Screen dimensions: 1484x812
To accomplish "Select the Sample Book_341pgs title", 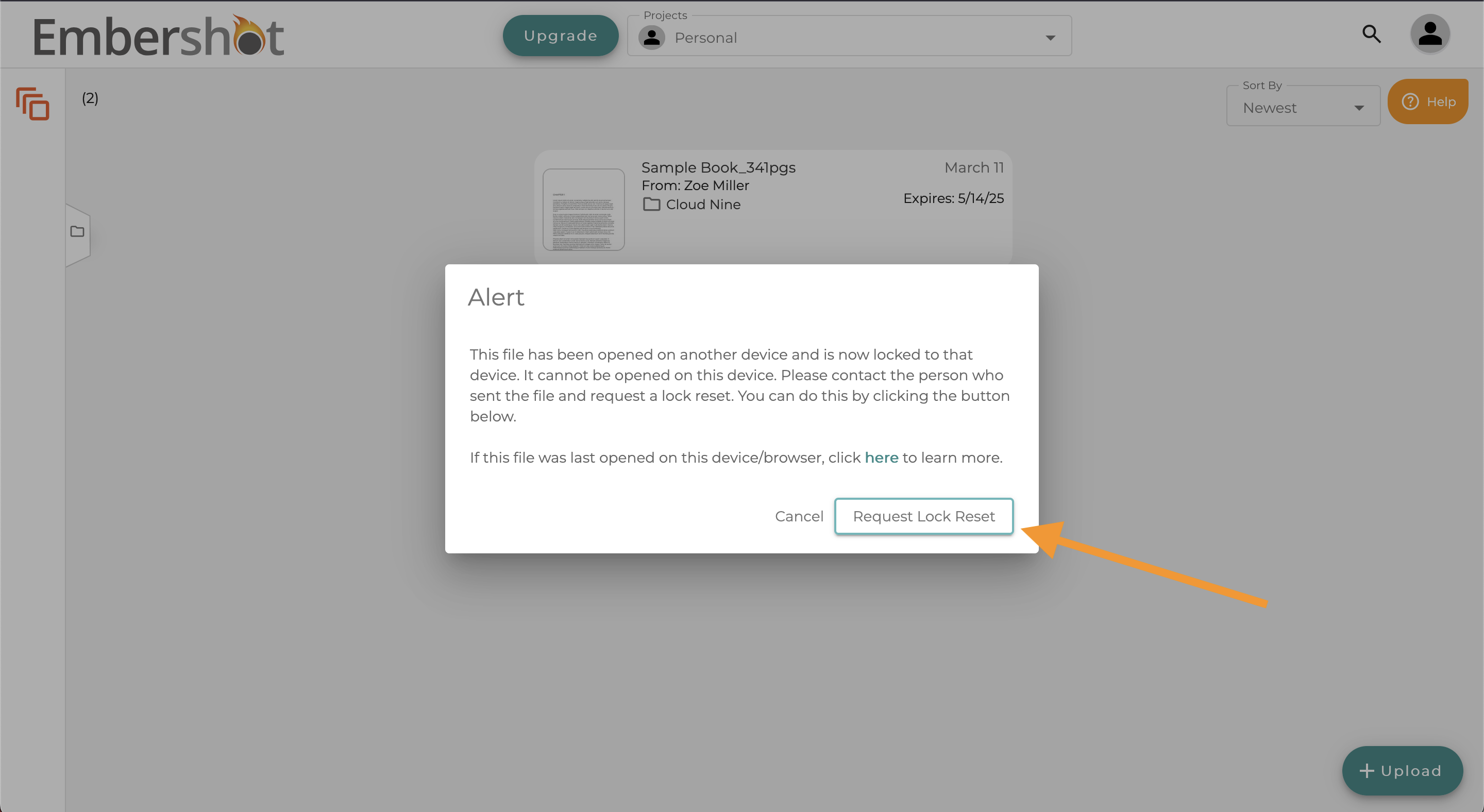I will (x=718, y=167).
